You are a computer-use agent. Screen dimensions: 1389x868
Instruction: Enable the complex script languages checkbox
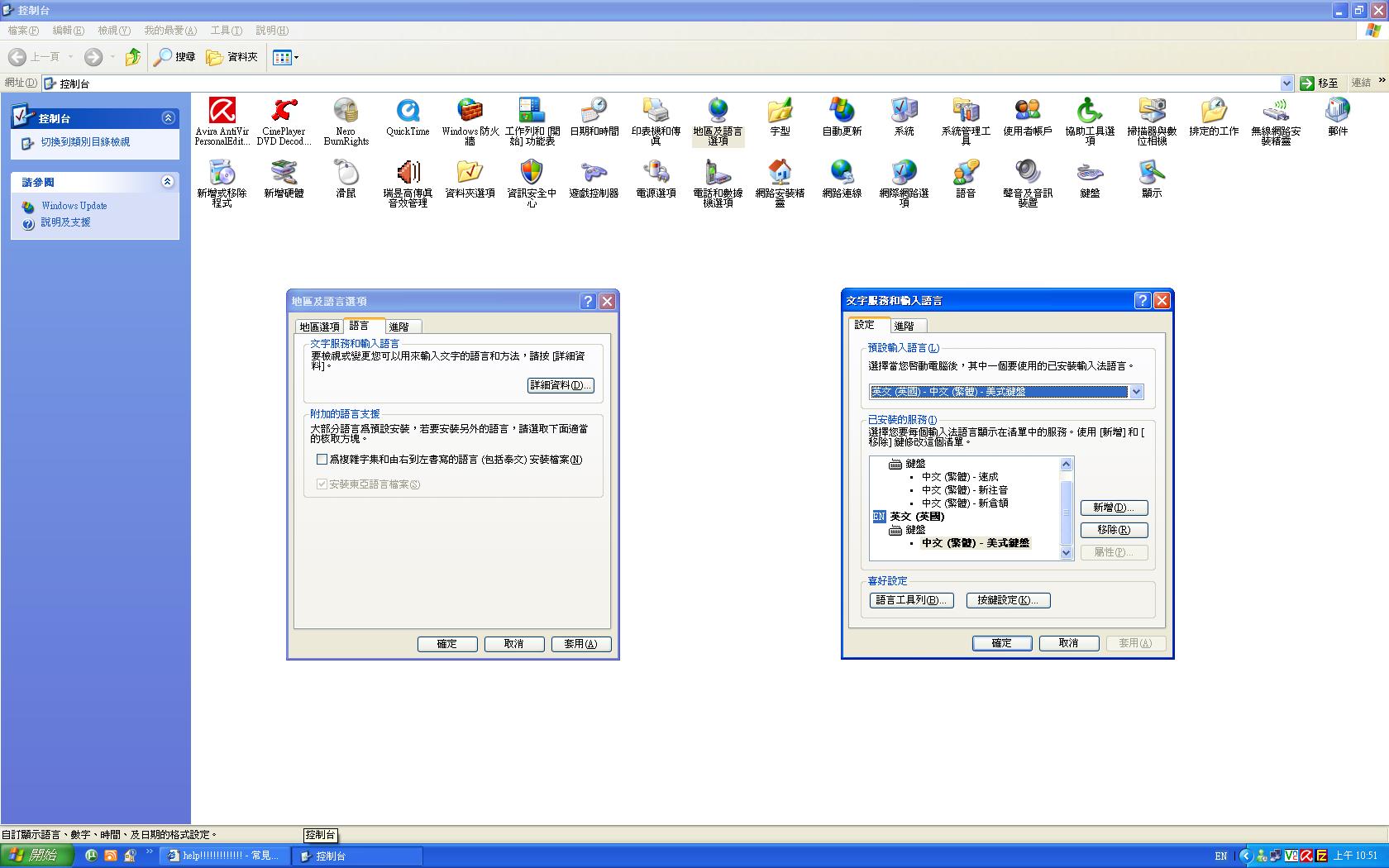pos(322,460)
